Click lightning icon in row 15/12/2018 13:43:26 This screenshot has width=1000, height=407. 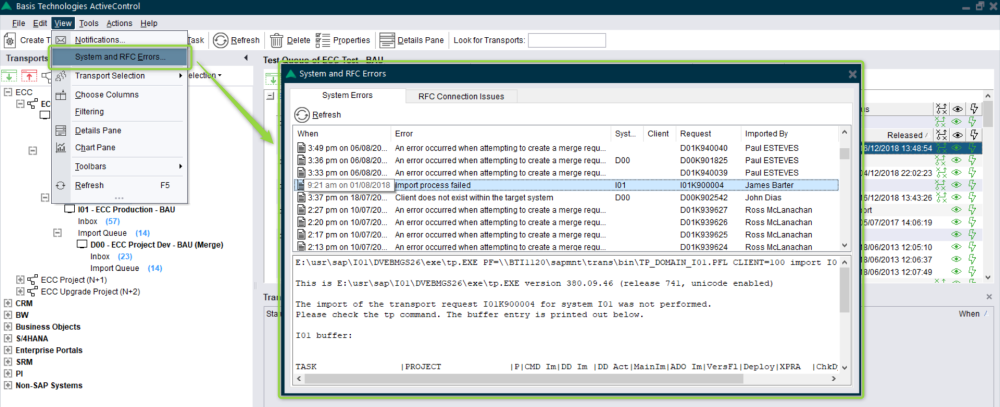973,197
